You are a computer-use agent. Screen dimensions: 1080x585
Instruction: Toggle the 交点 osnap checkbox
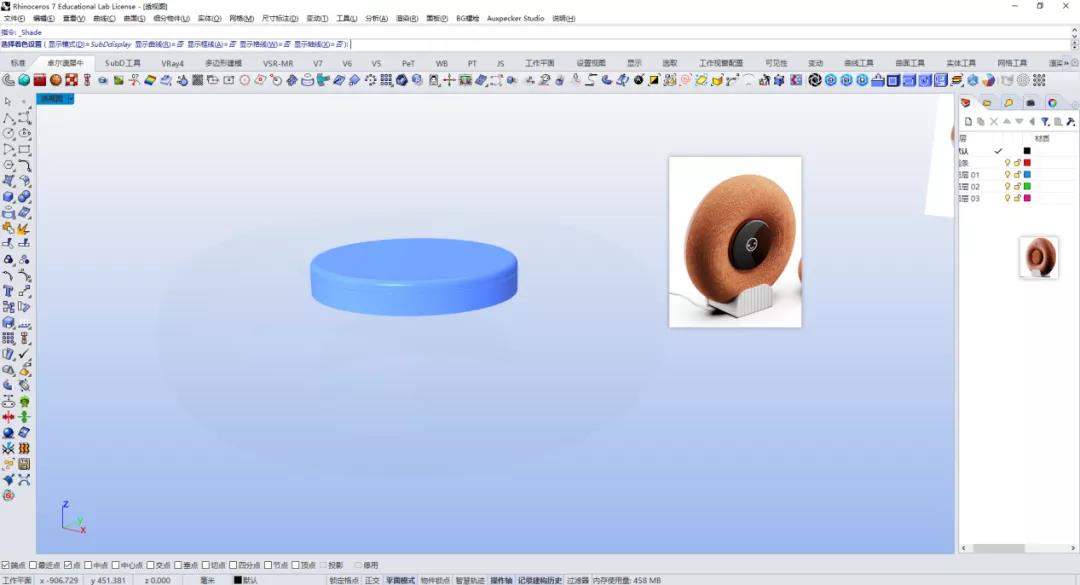[150, 565]
